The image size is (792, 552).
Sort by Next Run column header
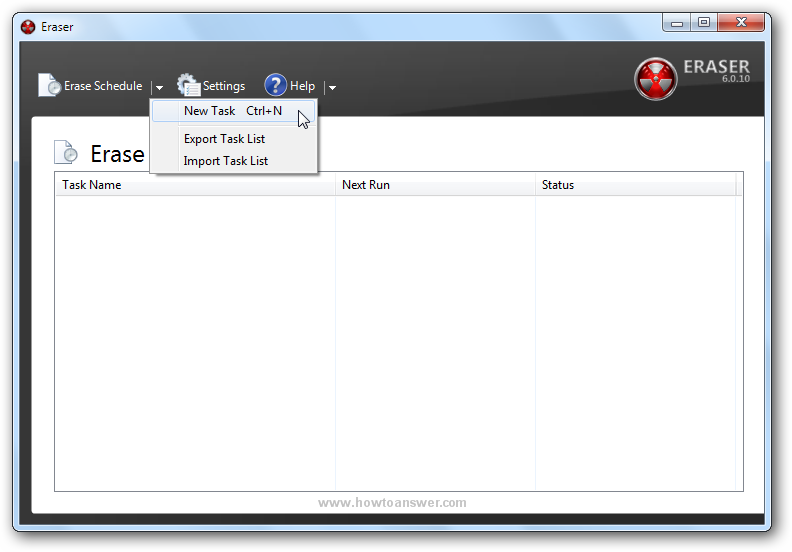click(x=435, y=185)
